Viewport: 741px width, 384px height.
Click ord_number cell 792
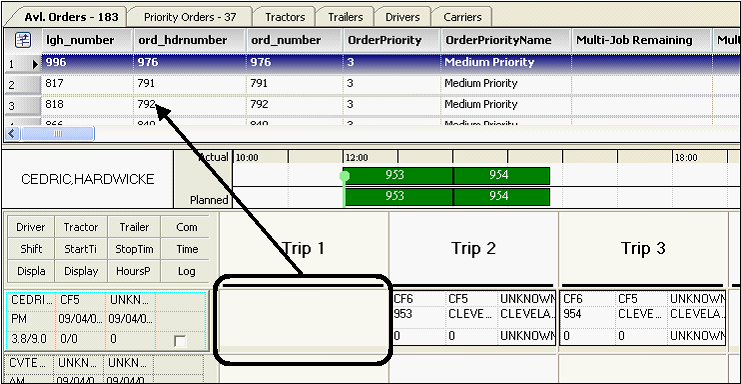[295, 104]
